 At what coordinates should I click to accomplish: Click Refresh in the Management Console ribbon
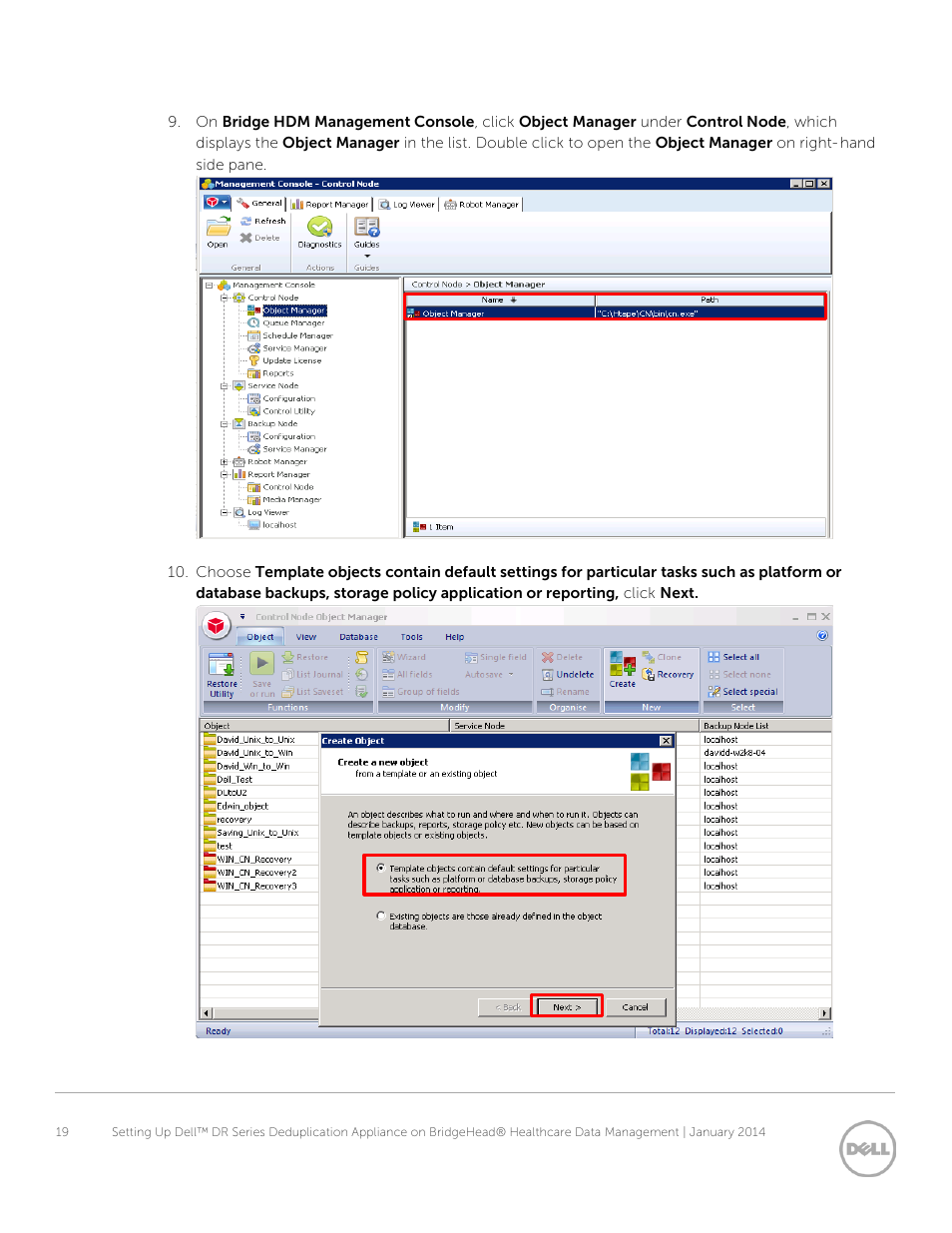point(263,222)
